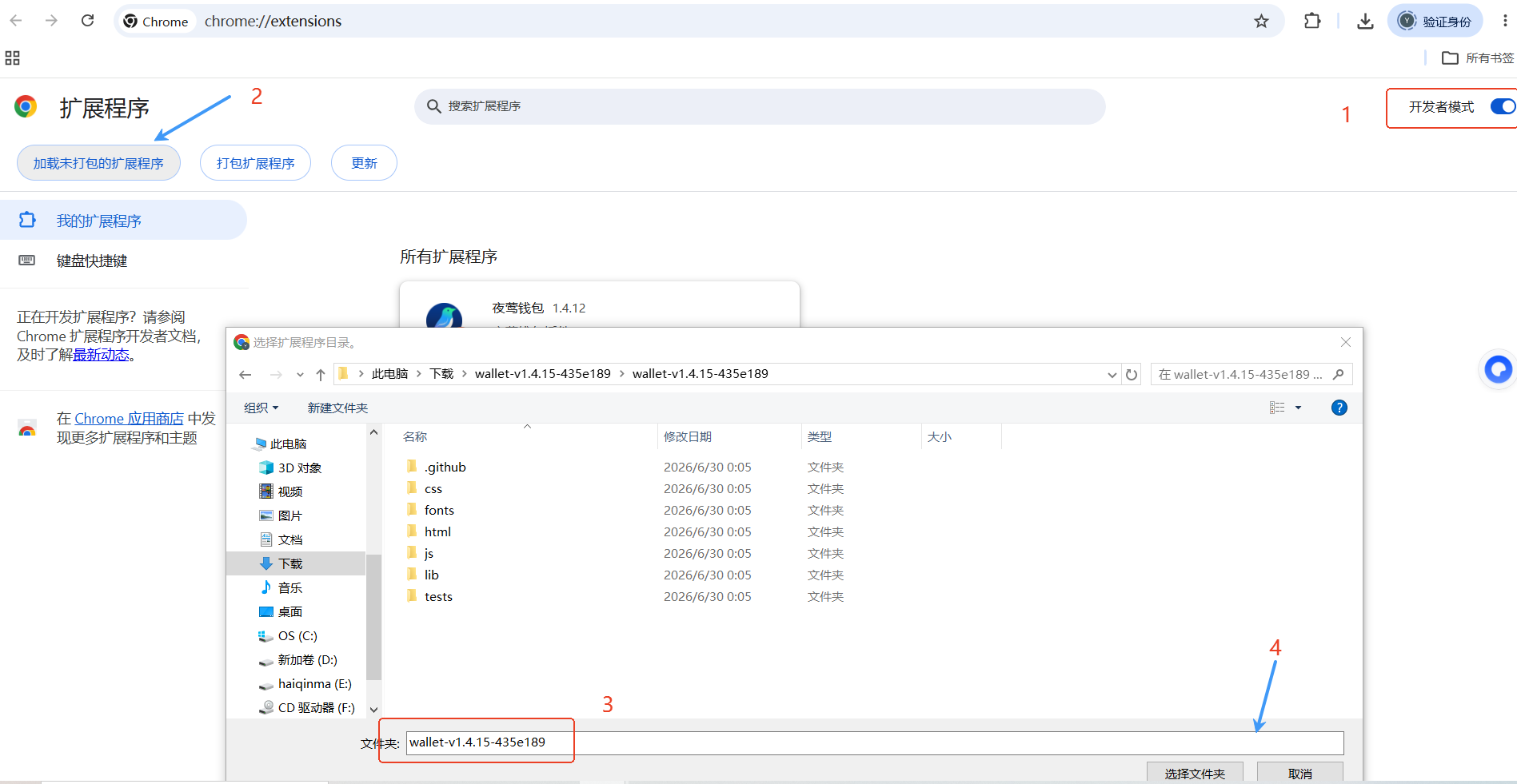Click 选择文件夹 button in dialog
Screen dimensions: 1517x784
point(1195,773)
